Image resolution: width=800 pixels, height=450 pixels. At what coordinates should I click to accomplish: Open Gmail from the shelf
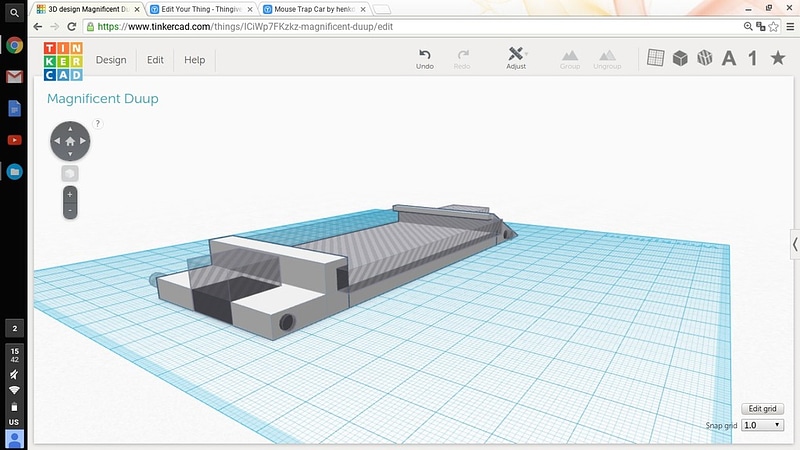[14, 77]
